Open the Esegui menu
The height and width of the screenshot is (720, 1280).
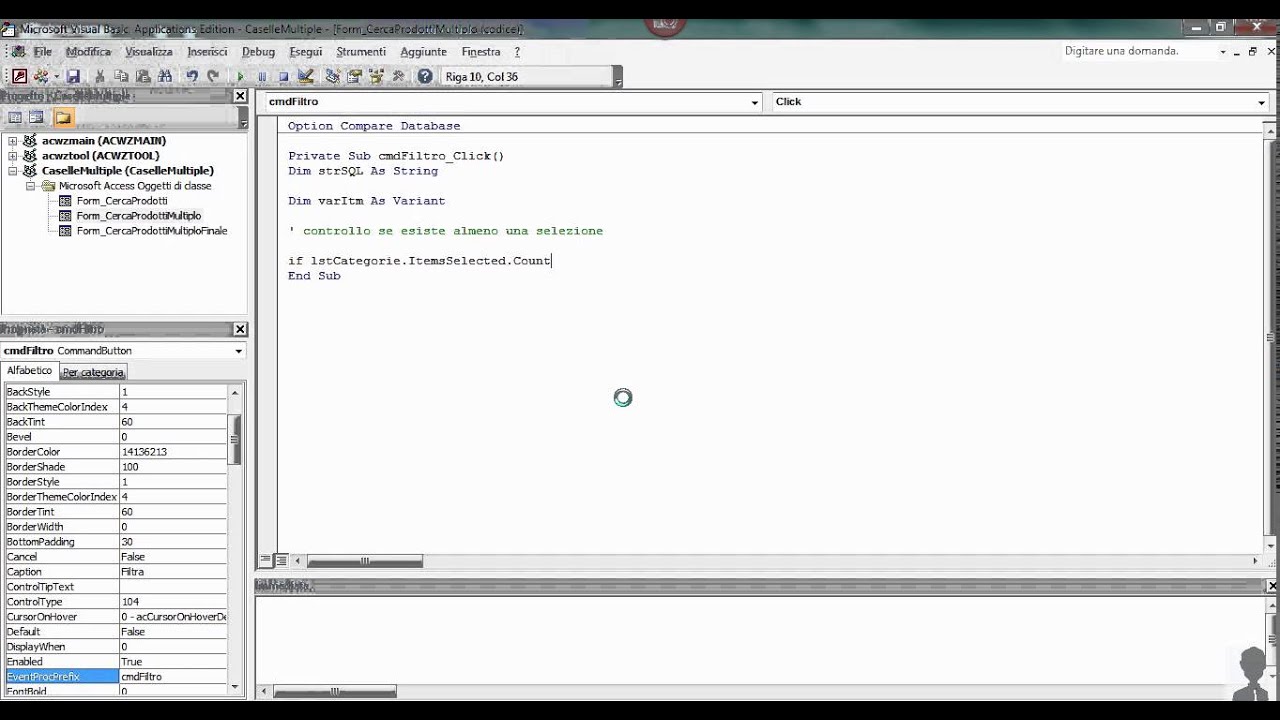tap(306, 51)
